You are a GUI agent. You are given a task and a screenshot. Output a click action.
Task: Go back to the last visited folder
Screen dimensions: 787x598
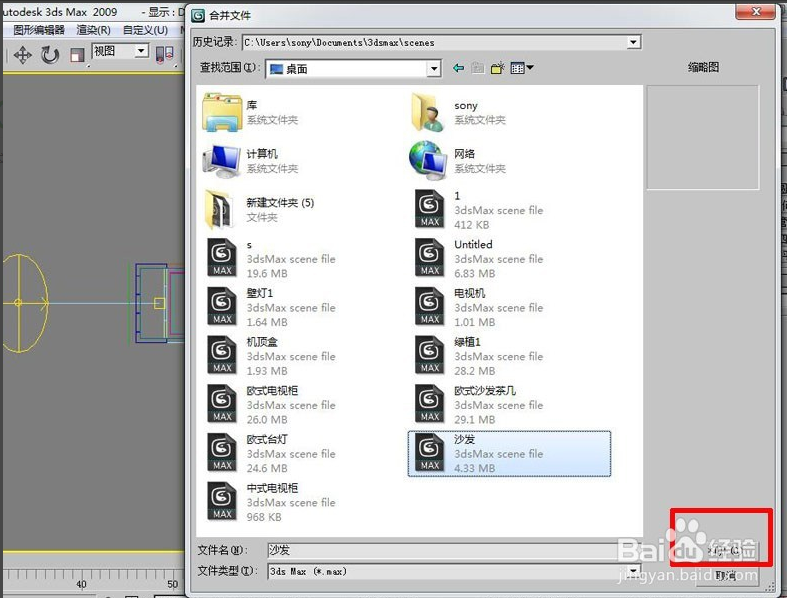click(x=458, y=68)
